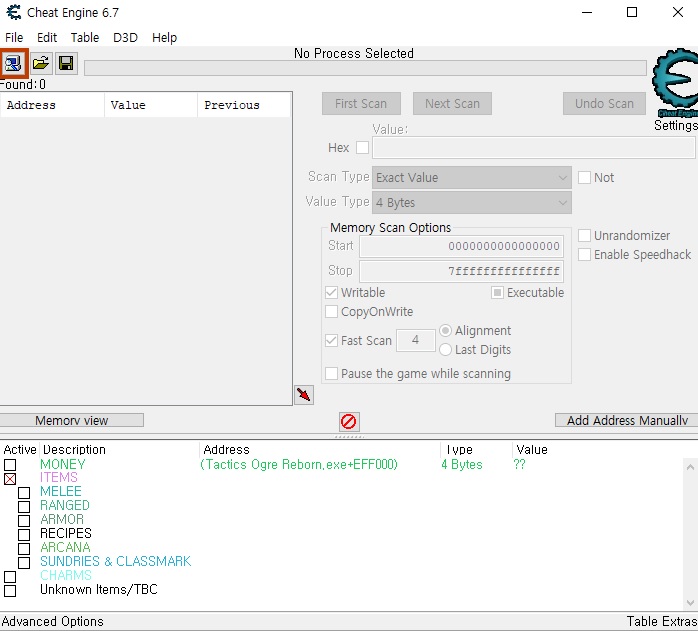Activate the Unknown Items/TBC checkbox

(x=10, y=591)
